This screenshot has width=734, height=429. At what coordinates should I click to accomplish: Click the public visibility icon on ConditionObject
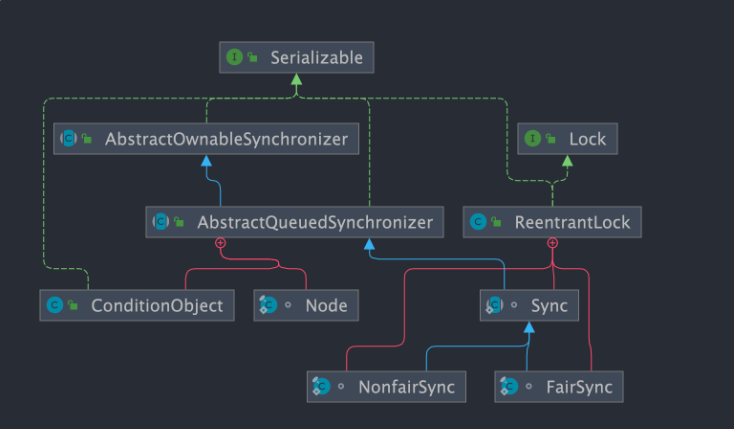coord(73,305)
